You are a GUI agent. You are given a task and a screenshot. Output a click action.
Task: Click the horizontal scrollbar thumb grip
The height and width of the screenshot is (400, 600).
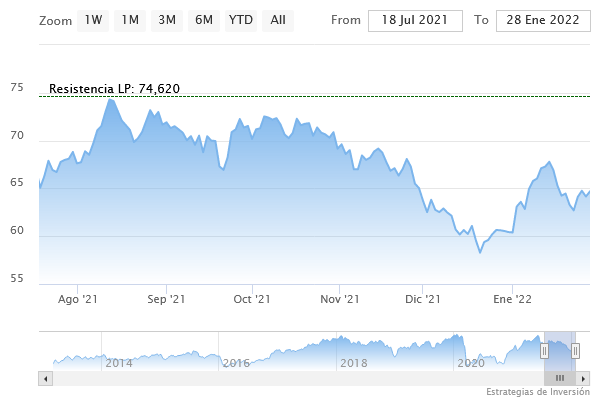[x=560, y=378]
